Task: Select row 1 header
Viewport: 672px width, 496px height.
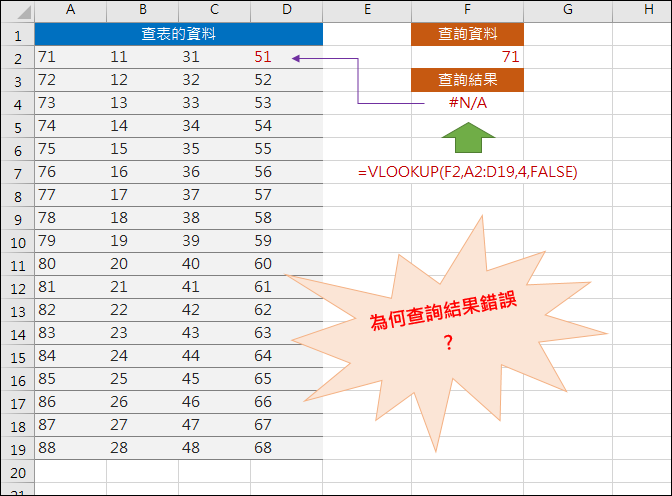Action: coord(18,34)
